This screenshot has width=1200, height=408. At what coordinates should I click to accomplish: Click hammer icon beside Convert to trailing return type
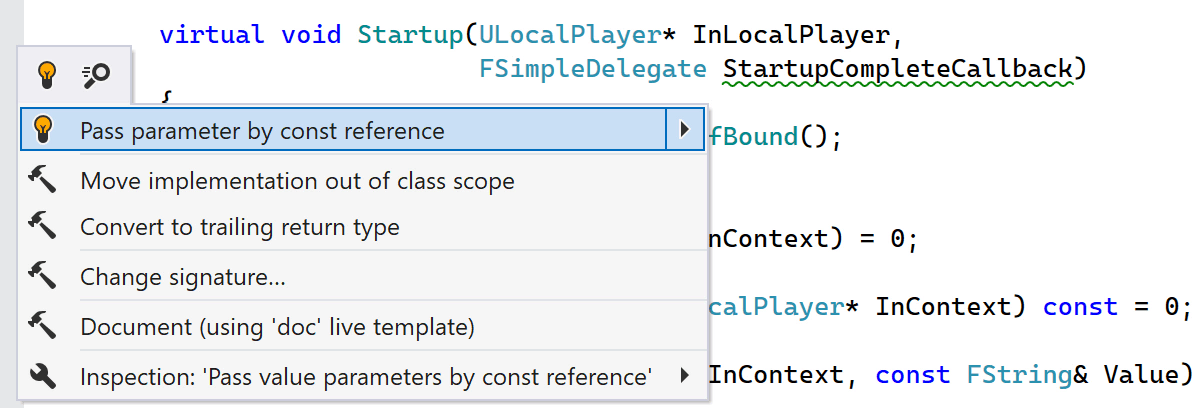[x=43, y=227]
